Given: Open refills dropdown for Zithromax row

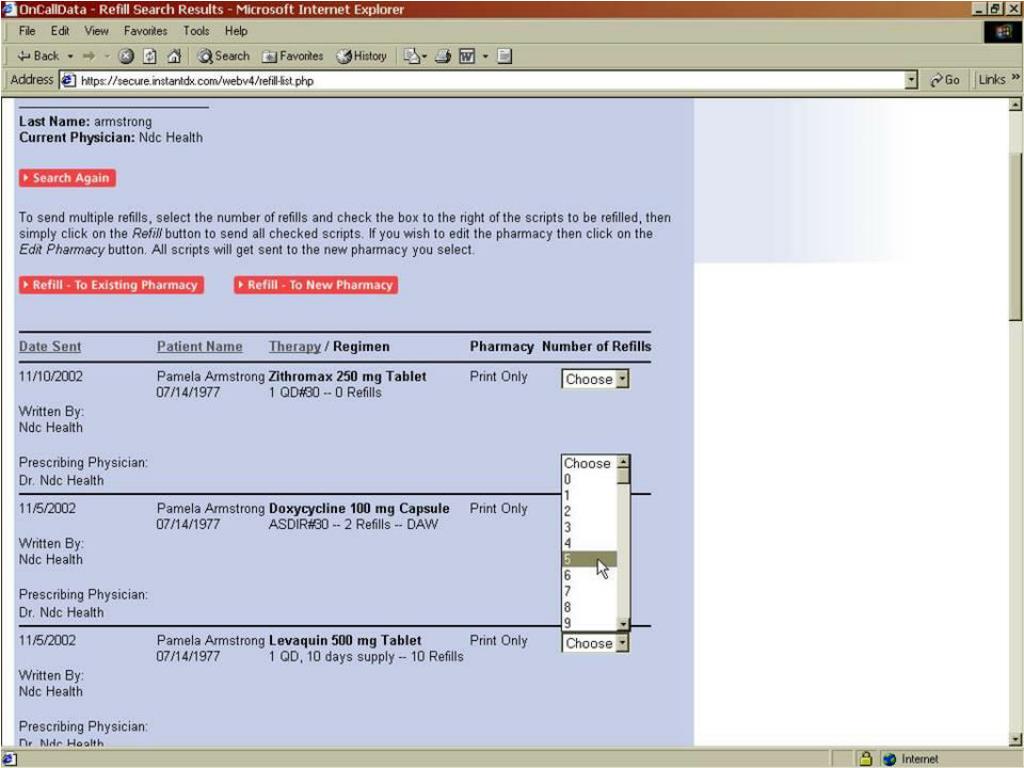Looking at the screenshot, I should 595,379.
